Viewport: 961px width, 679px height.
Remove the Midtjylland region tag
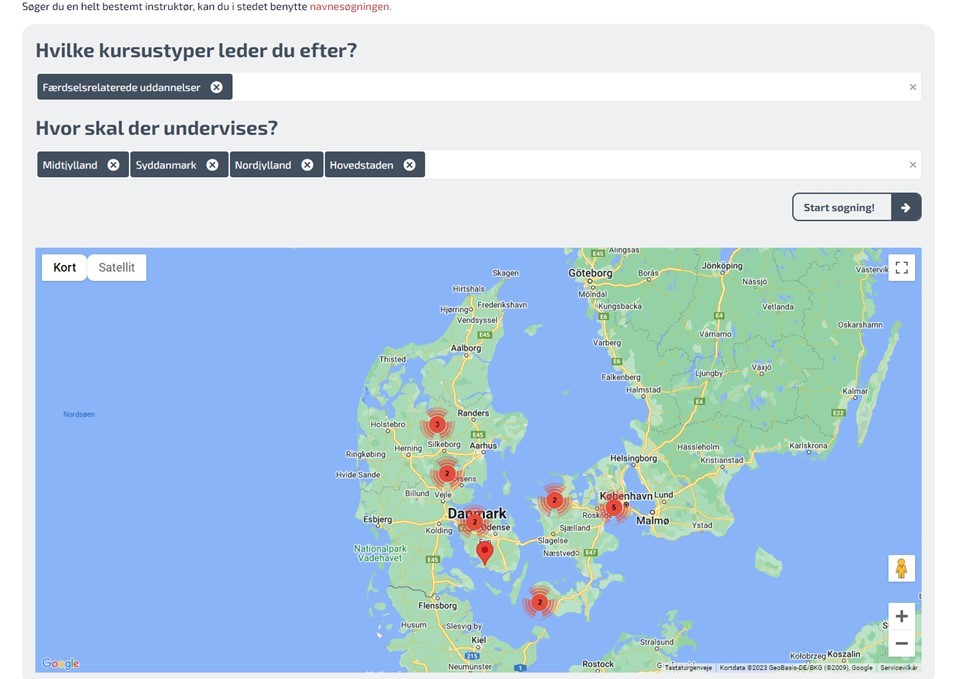tap(113, 165)
